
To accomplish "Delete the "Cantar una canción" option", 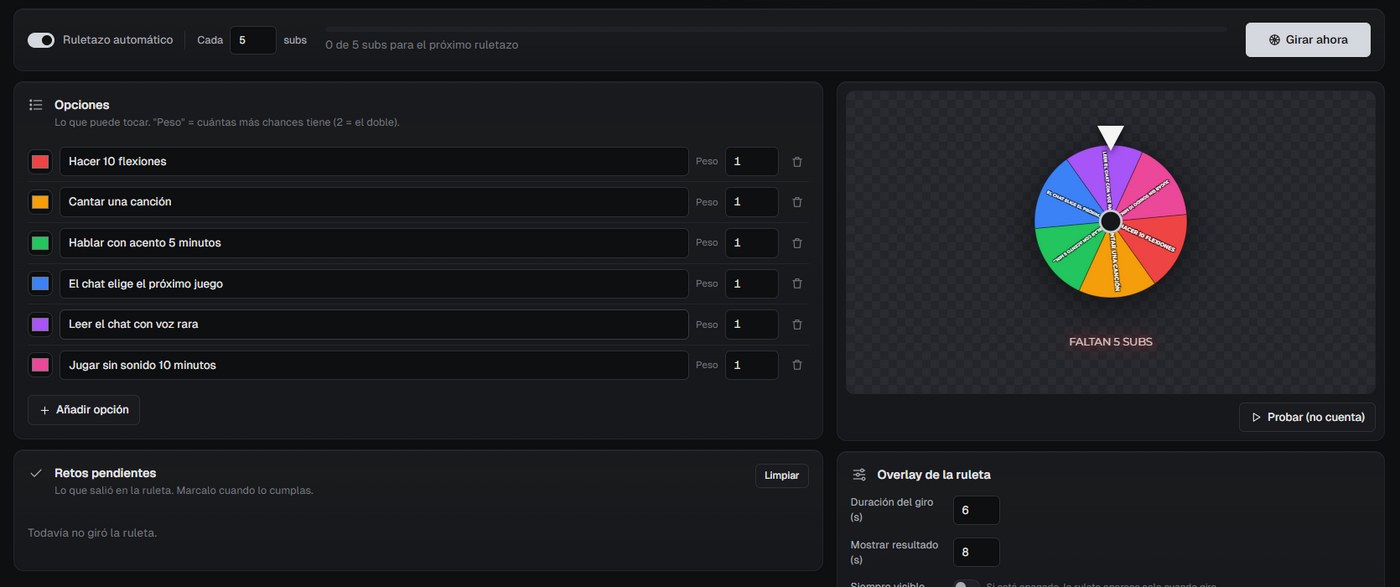I will pos(797,202).
